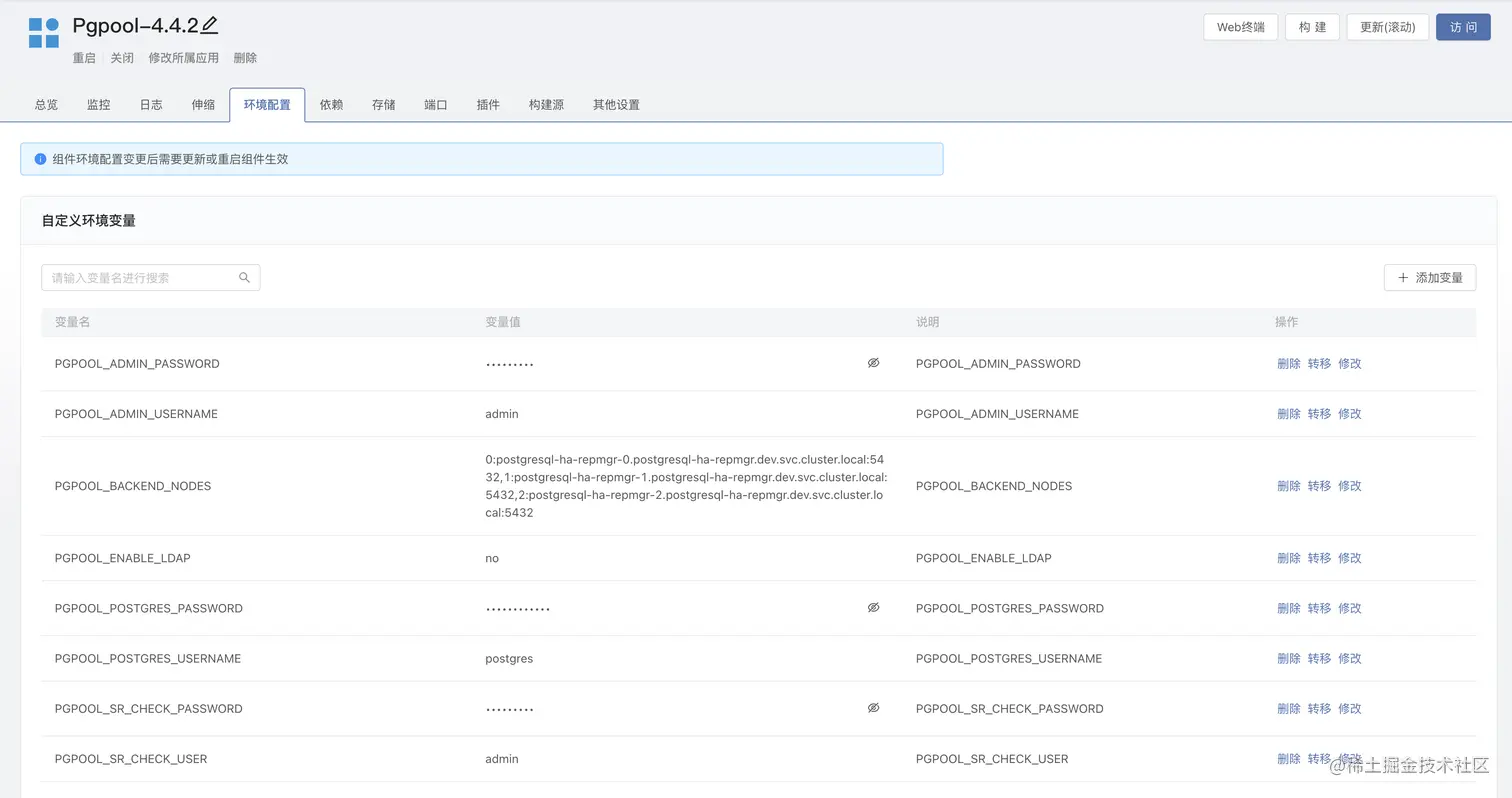
Task: Click 删除 for PGPOOL_SR_CHECK_PASSWORD
Action: coord(1289,708)
